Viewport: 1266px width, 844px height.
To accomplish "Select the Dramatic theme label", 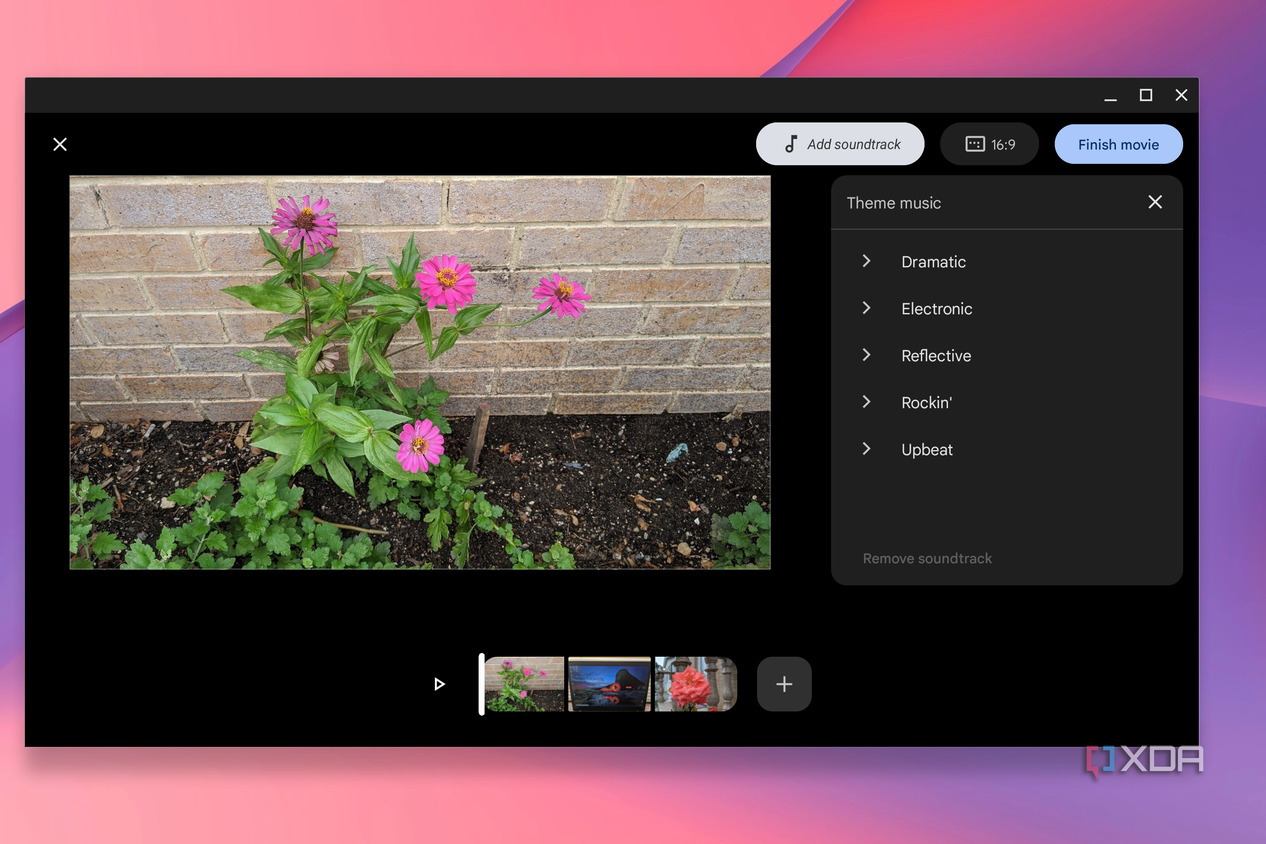I will [933, 262].
